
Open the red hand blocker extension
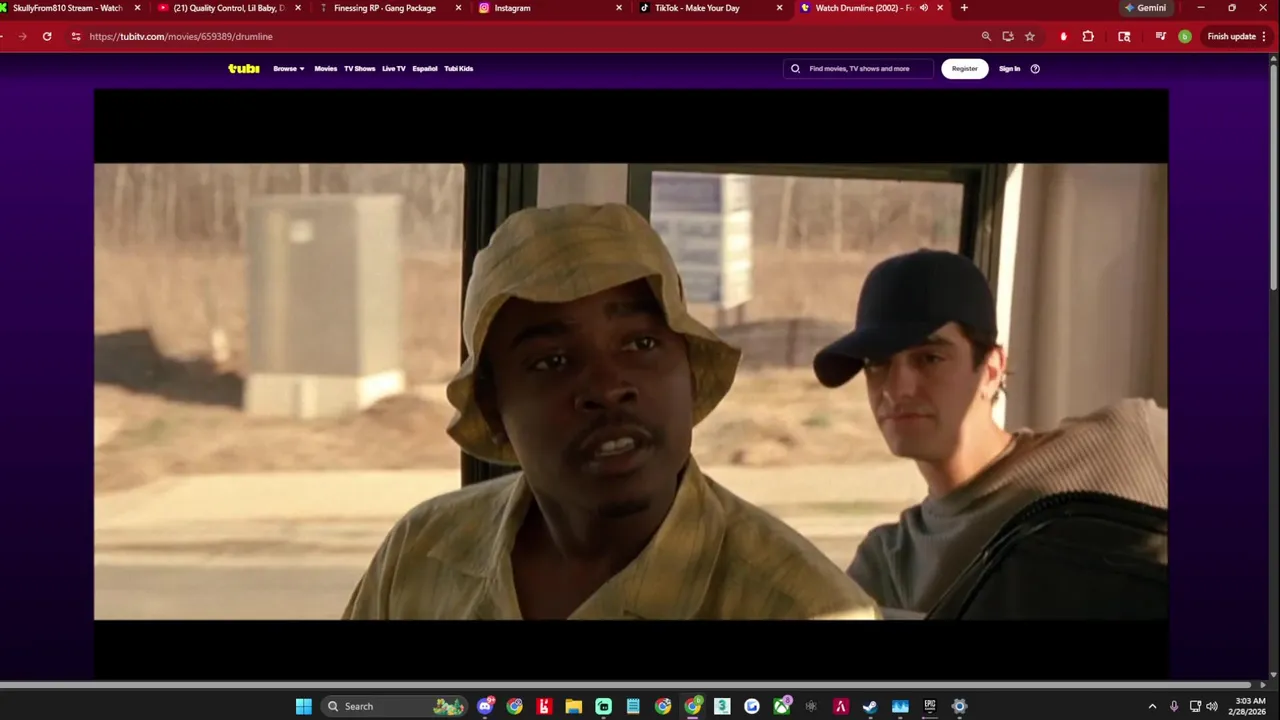1063,36
